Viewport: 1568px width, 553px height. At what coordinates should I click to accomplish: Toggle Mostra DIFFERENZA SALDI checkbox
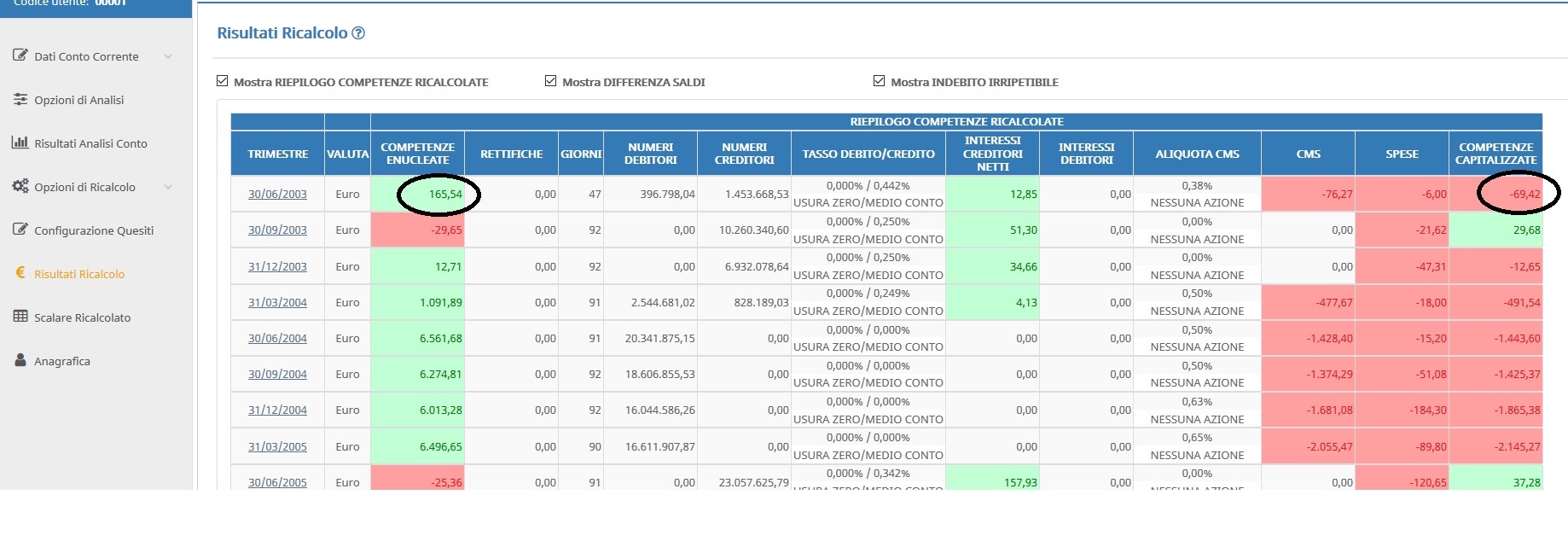(x=550, y=81)
